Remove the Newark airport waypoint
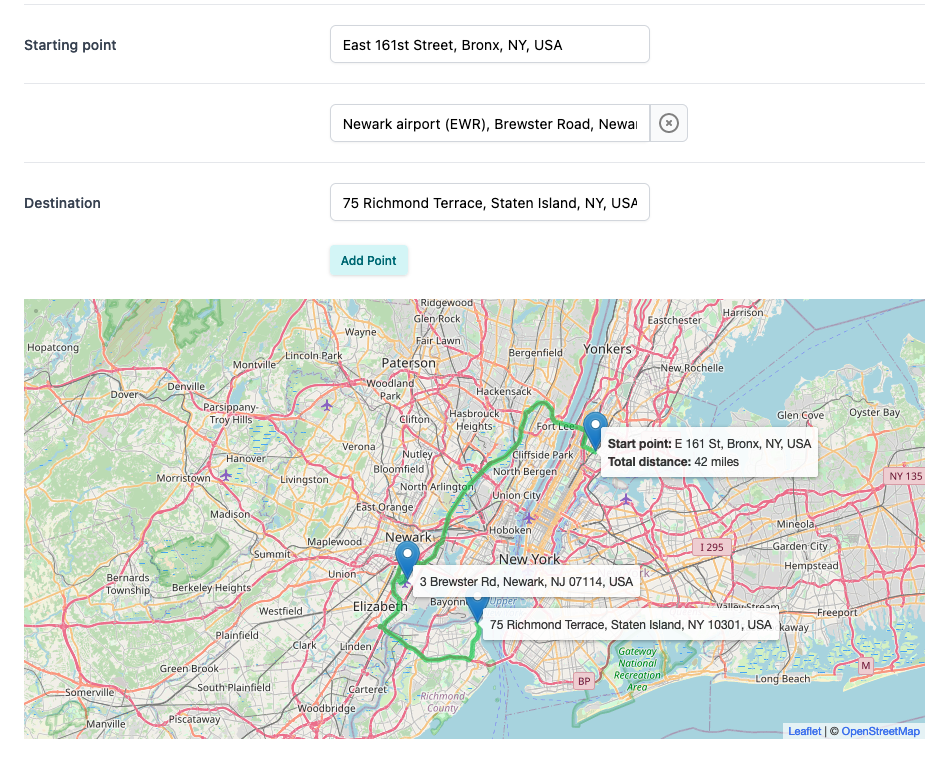The width and height of the screenshot is (947, 758). coord(669,123)
